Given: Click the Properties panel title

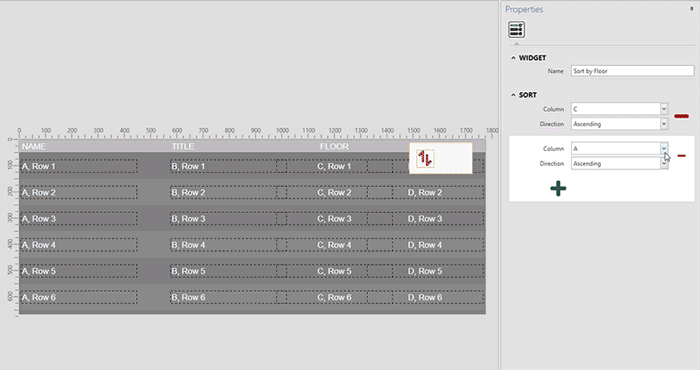Looking at the screenshot, I should (x=524, y=9).
